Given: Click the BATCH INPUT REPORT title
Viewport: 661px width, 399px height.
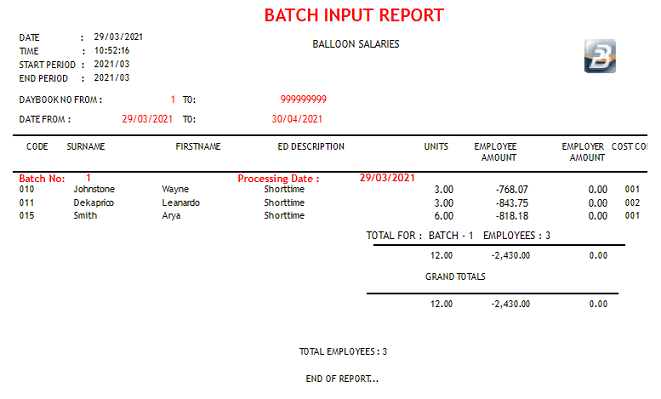Looking at the screenshot, I should tap(354, 15).
